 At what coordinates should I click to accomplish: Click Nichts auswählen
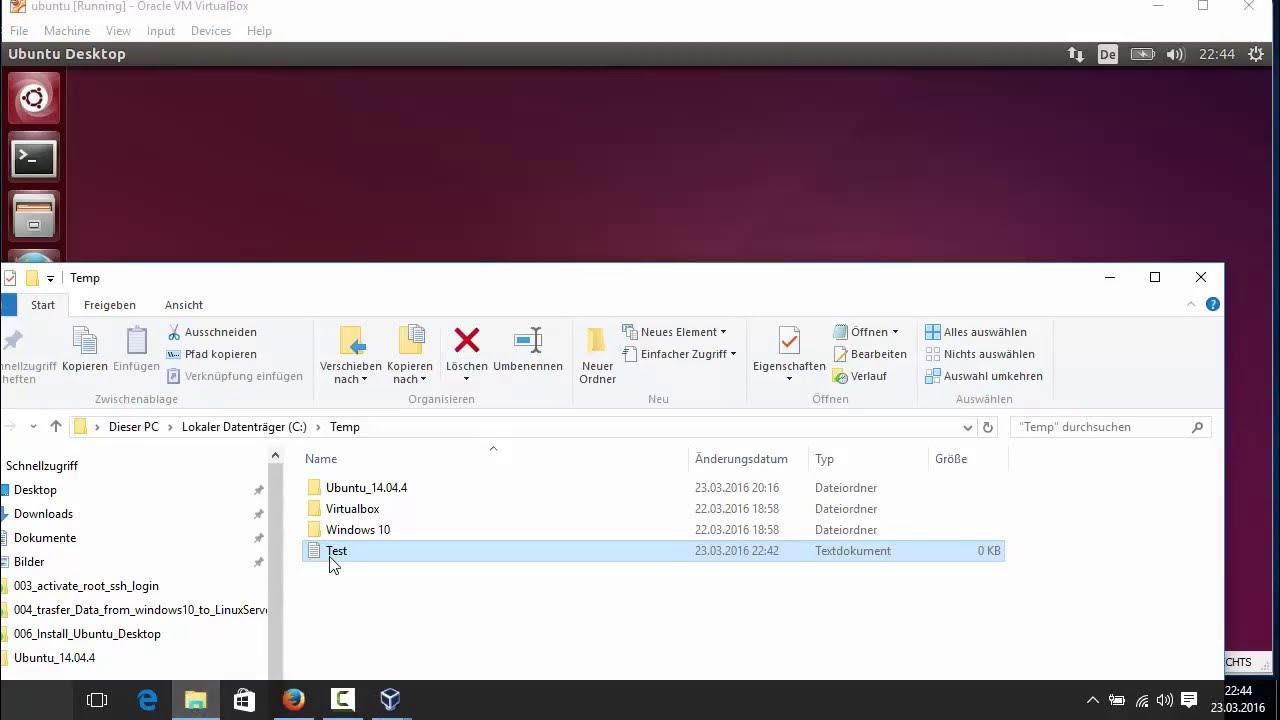pyautogui.click(x=980, y=354)
